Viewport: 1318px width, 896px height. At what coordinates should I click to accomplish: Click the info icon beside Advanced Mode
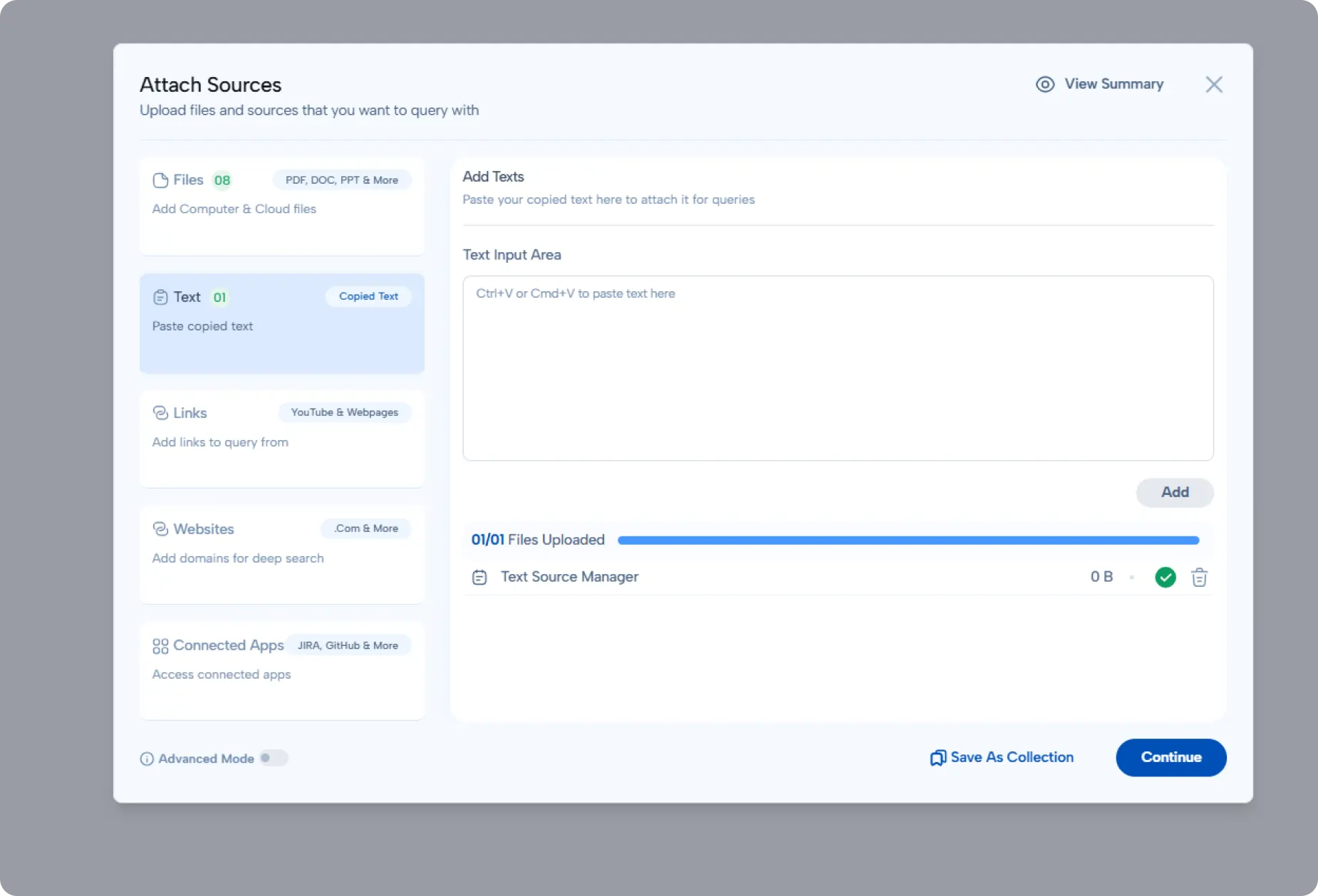point(147,759)
